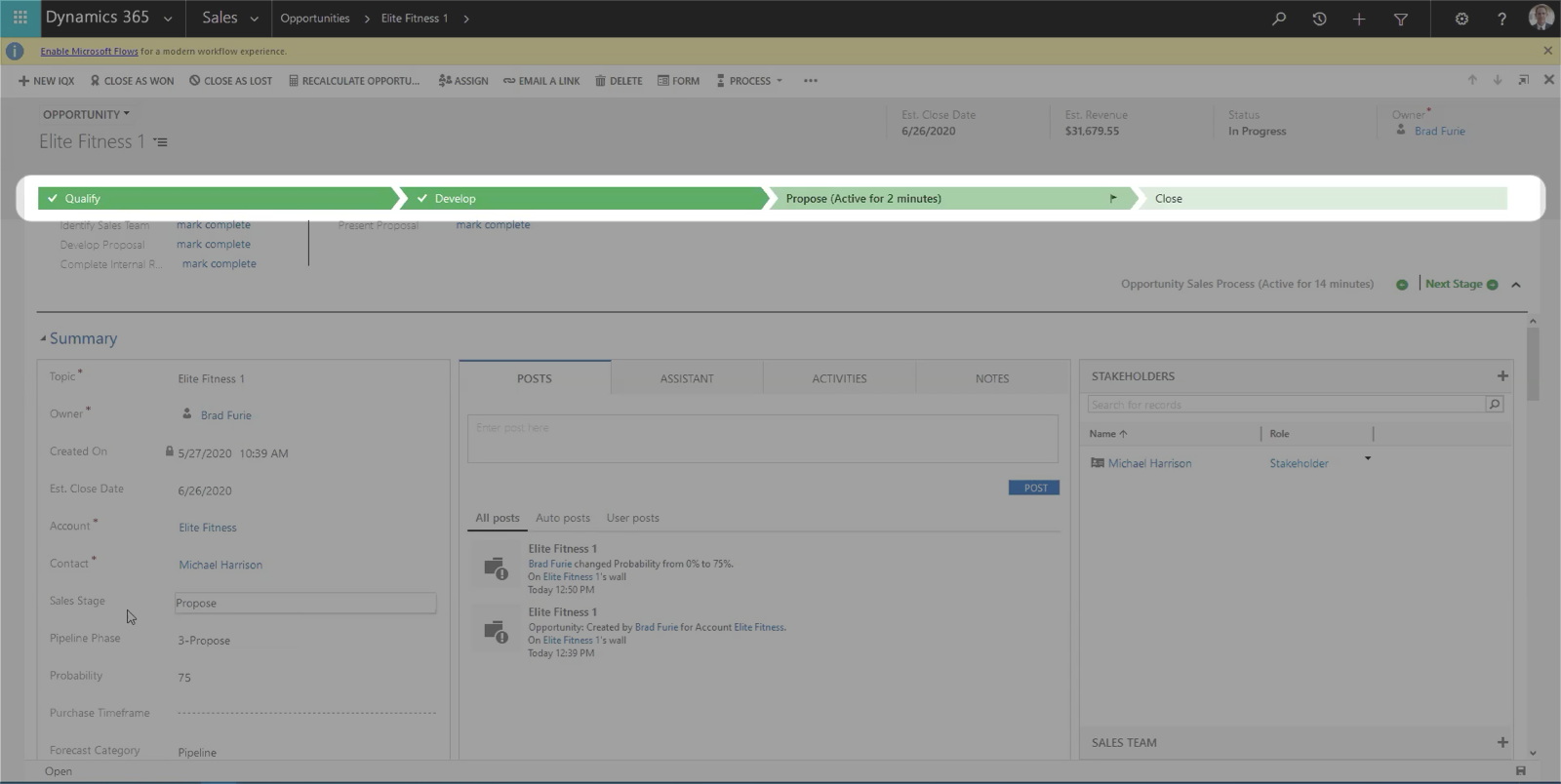Pop out record into new window

pos(1523,80)
